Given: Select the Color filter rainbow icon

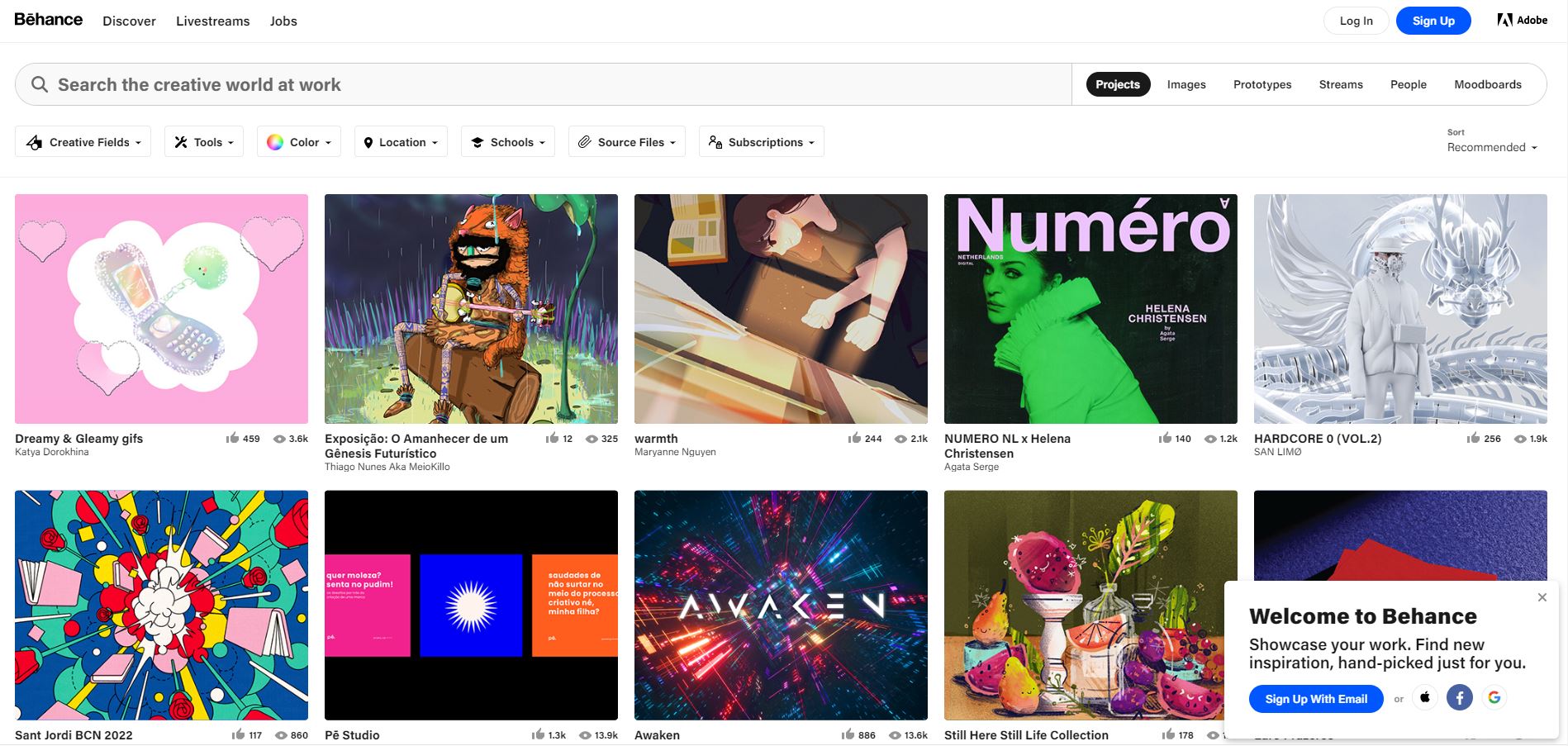Looking at the screenshot, I should tap(275, 141).
